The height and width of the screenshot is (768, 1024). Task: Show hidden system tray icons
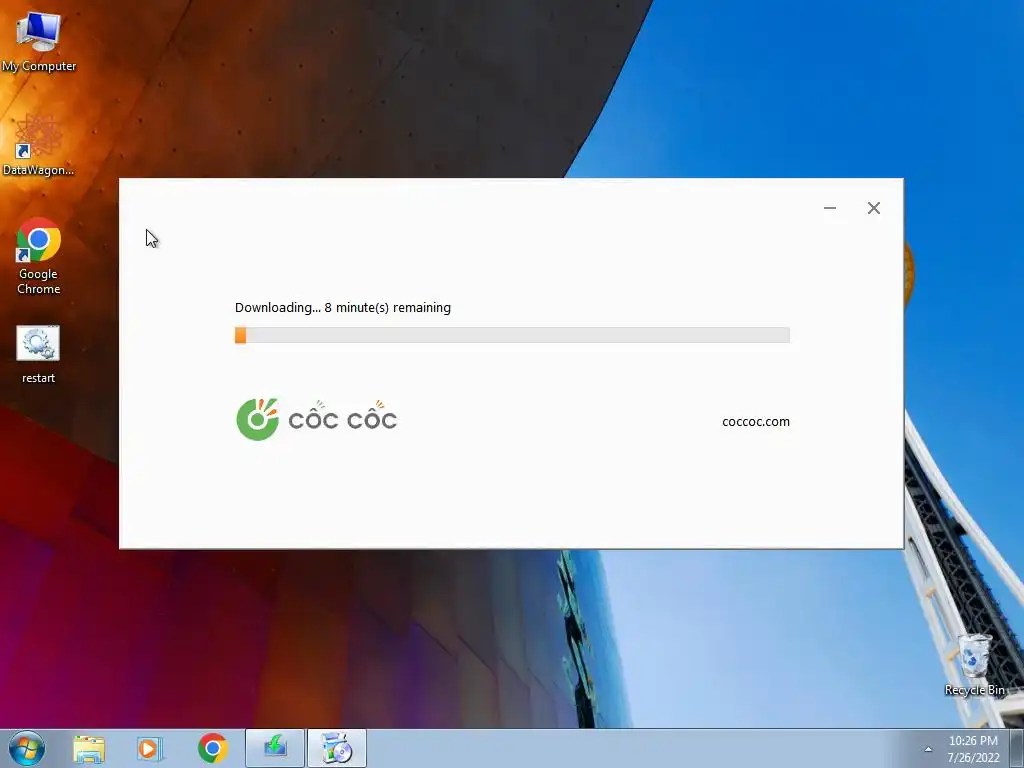pyautogui.click(x=928, y=749)
